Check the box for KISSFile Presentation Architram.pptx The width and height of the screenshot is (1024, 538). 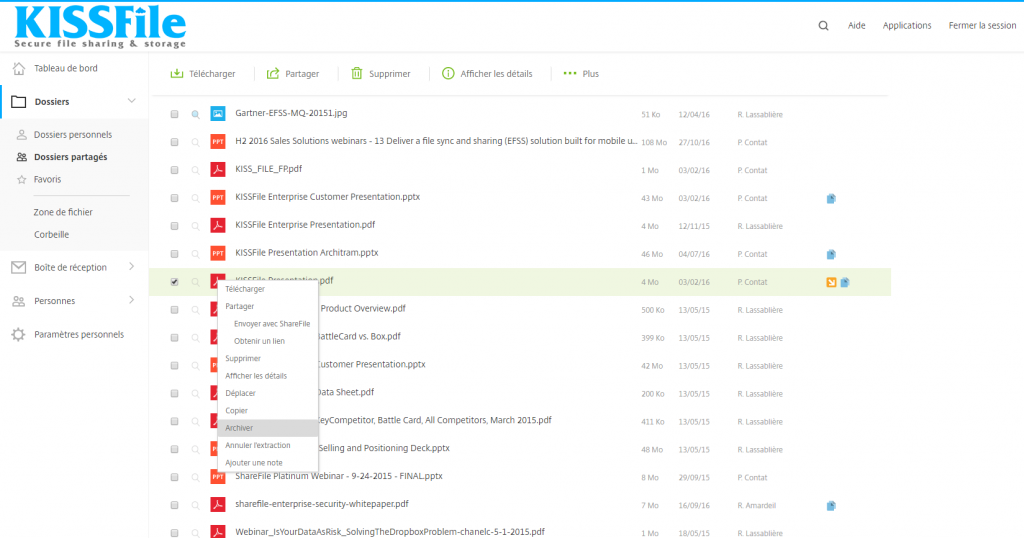click(x=174, y=255)
